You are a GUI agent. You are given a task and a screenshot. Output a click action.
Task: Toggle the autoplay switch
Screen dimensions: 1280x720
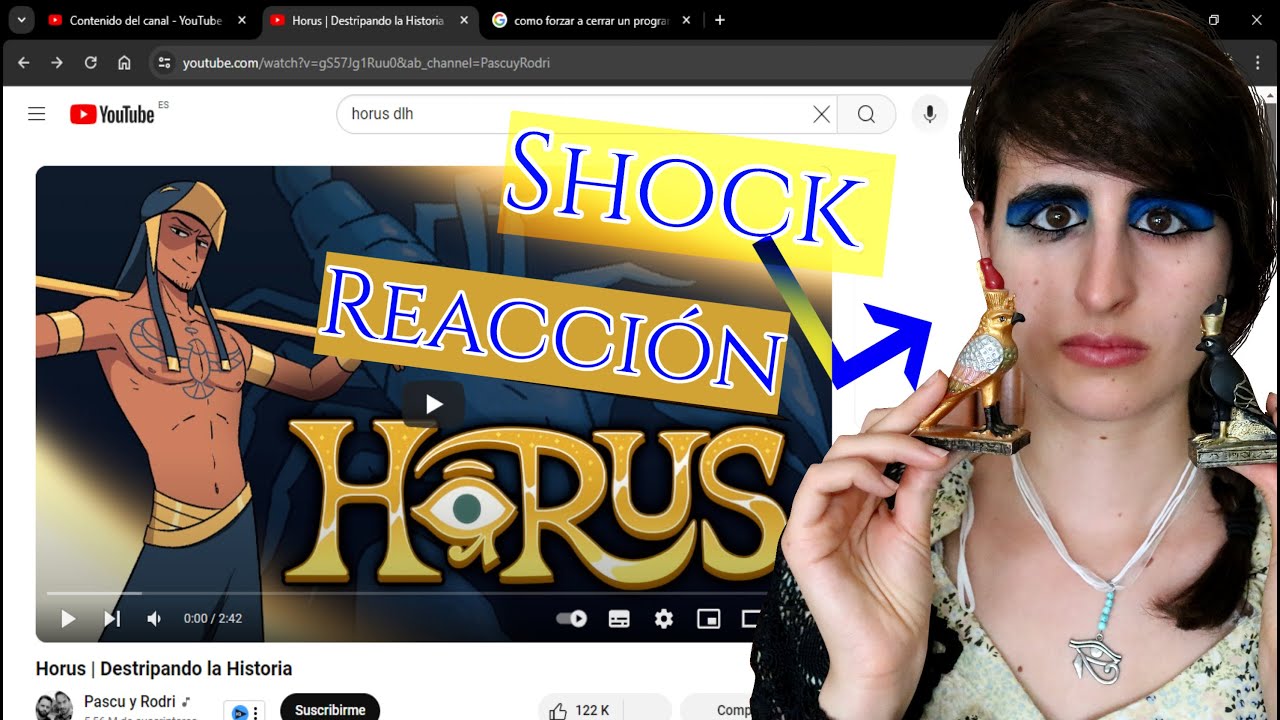[572, 619]
